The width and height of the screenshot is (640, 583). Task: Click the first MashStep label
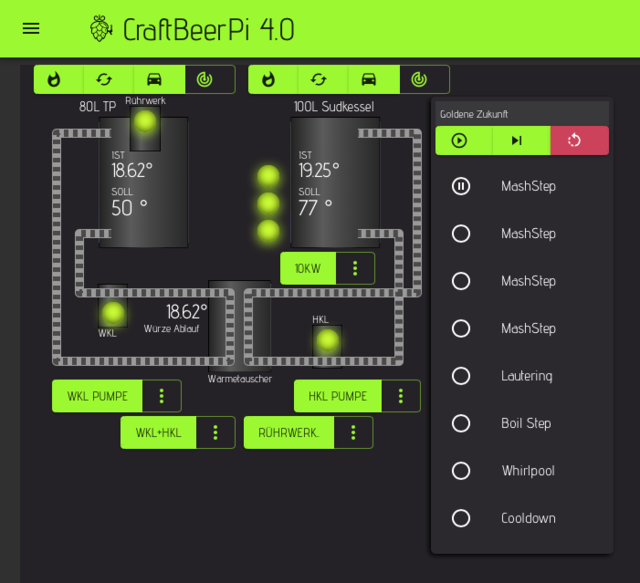[x=529, y=187]
